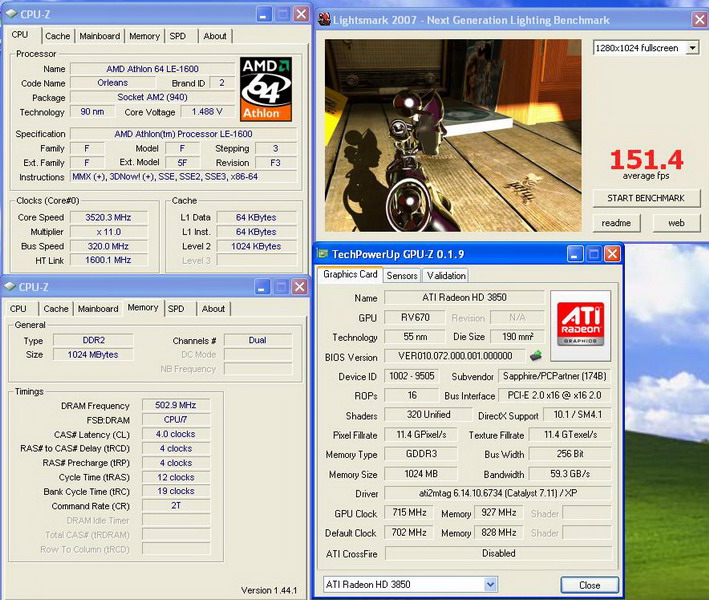Click the Channels # Dual field
The width and height of the screenshot is (709, 600).
[258, 340]
